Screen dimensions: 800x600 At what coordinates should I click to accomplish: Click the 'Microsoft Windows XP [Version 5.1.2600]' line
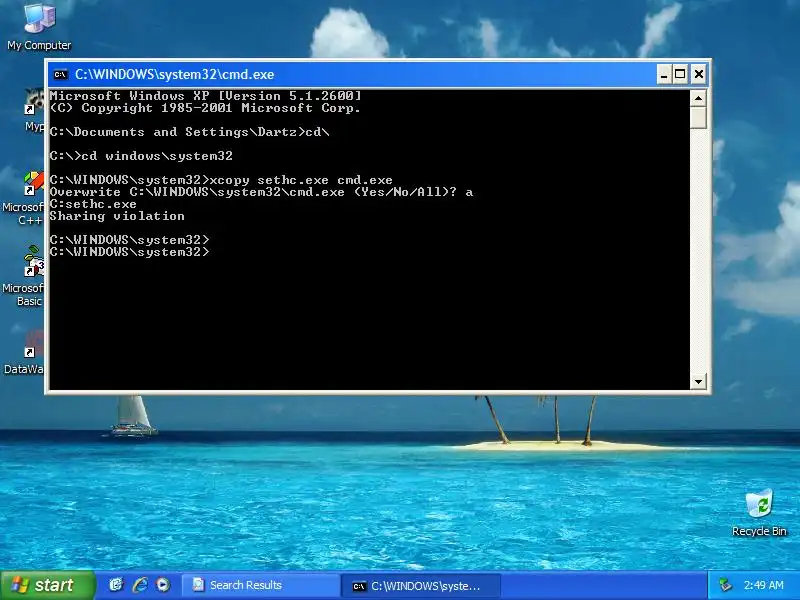point(205,96)
